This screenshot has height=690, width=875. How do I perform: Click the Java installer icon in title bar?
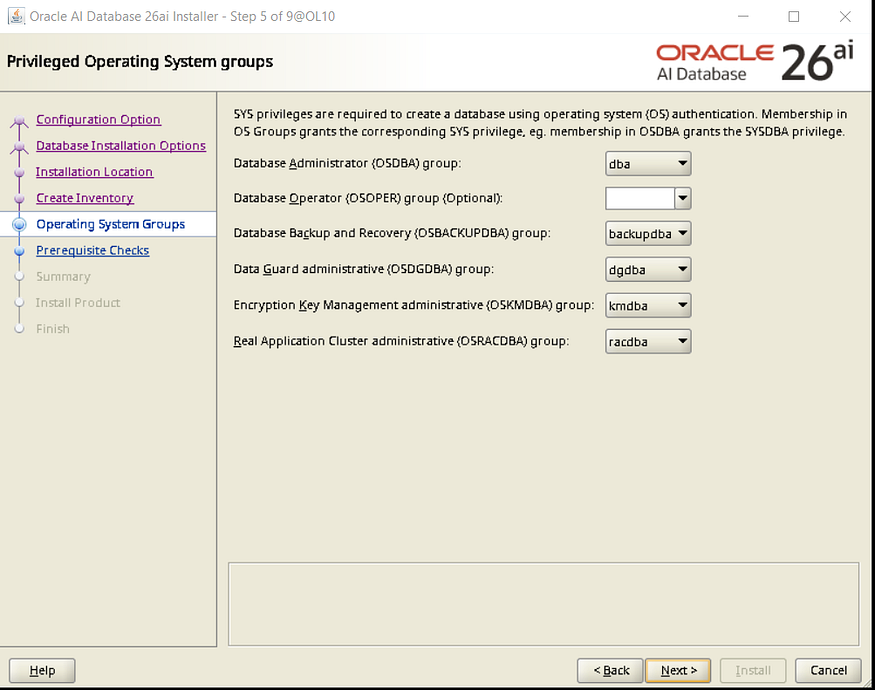click(x=16, y=16)
